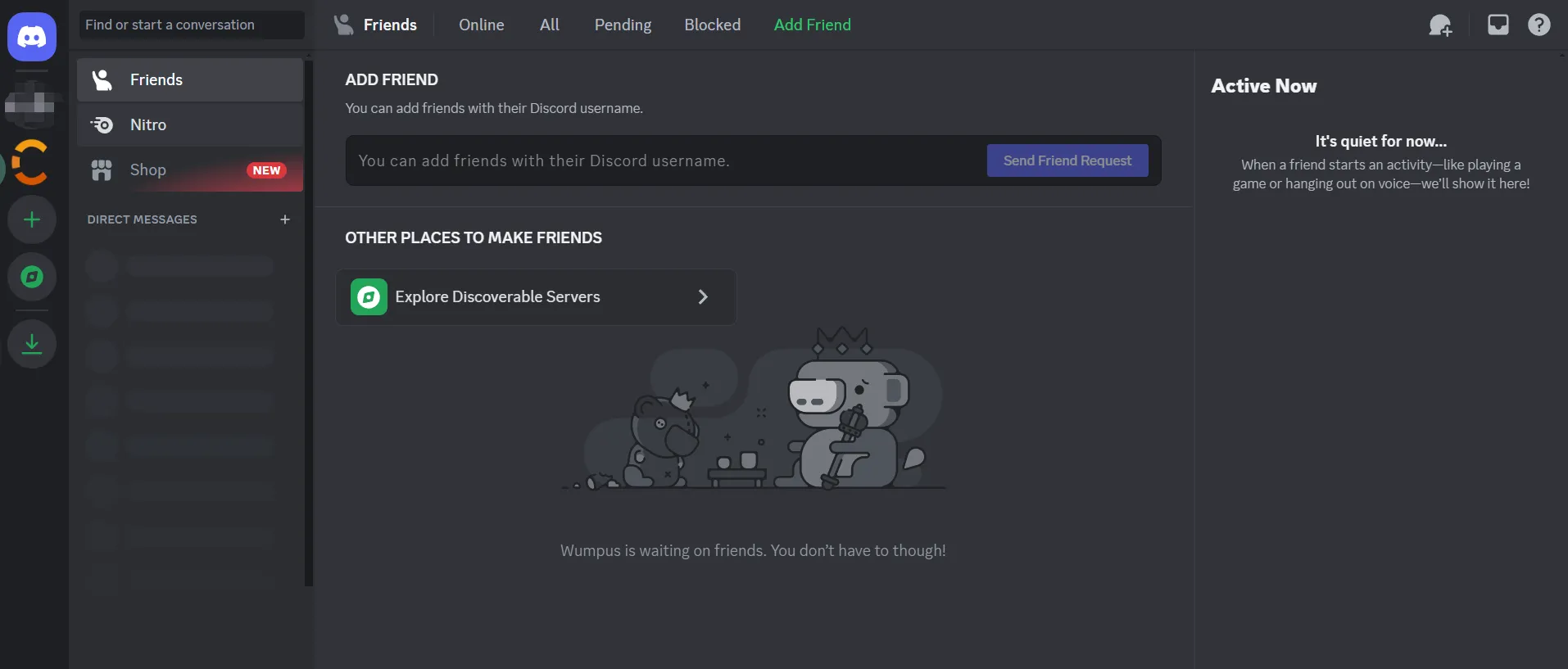Screen dimensions: 1568x669
Task: Open the New Group DM icon
Action: (1440, 25)
